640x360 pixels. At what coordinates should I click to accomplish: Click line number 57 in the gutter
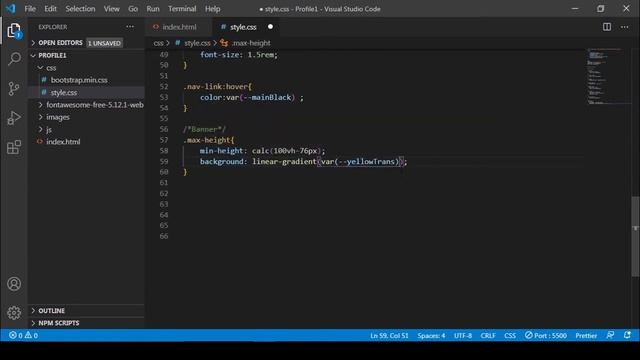[x=164, y=140]
